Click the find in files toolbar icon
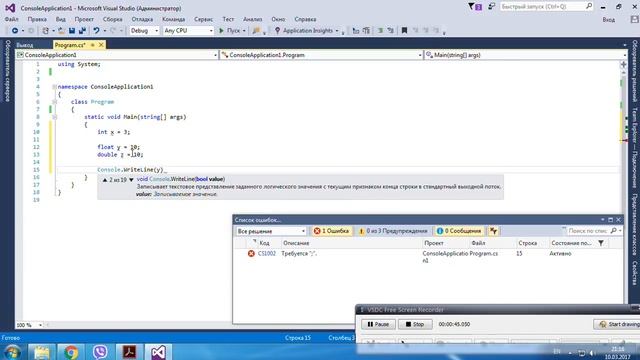Viewport: 640px width, 360px height. pos(256,31)
